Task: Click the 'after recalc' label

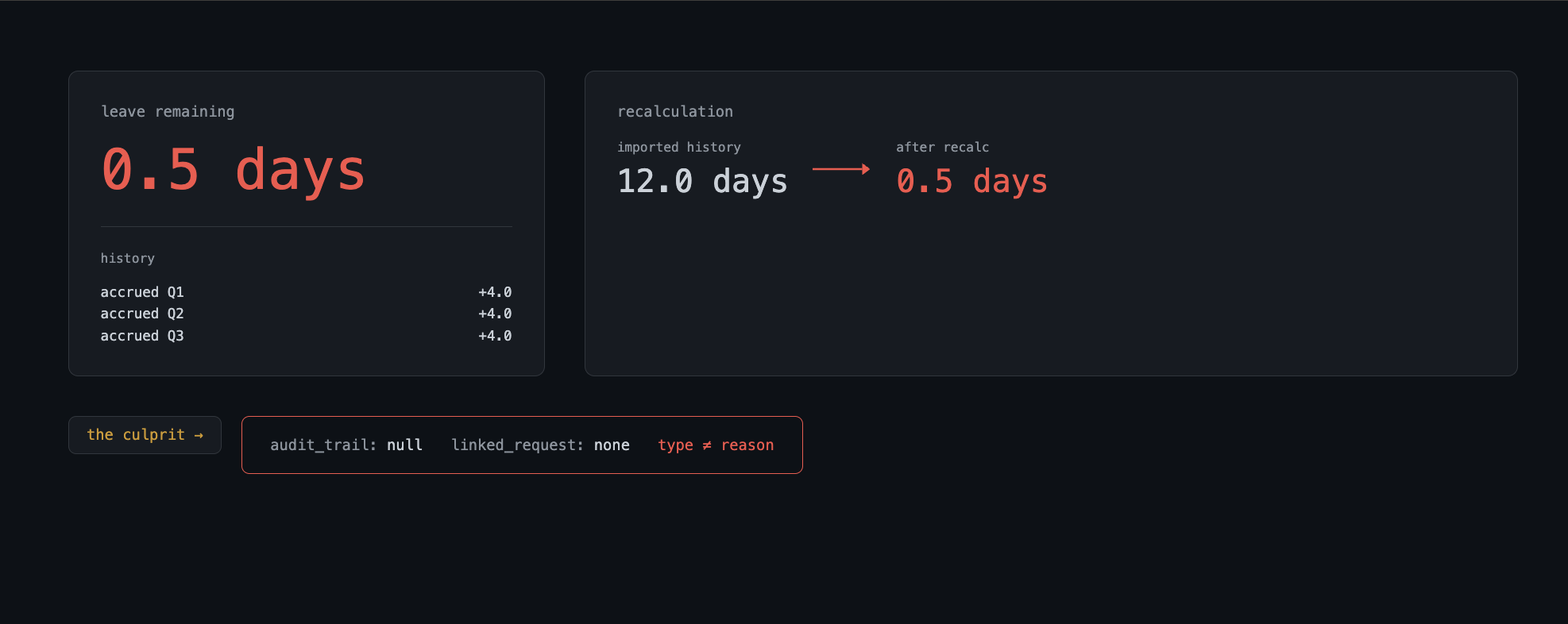Action: (x=943, y=147)
